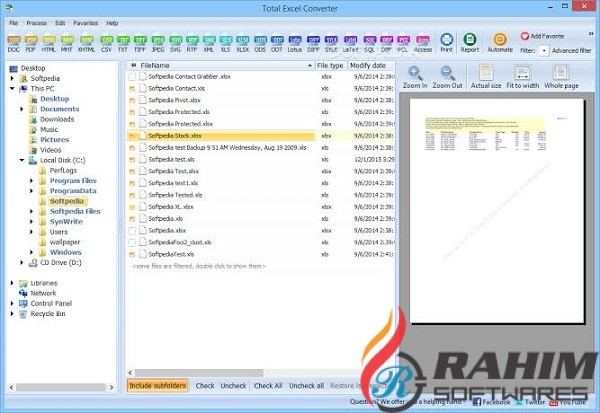Zoom In on the preview
600x413 pixels.
point(415,77)
